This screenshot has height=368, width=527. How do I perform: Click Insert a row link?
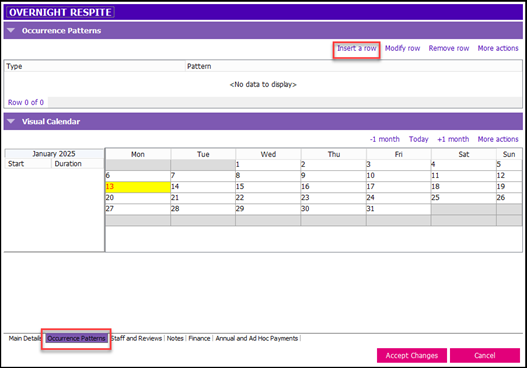coord(357,48)
